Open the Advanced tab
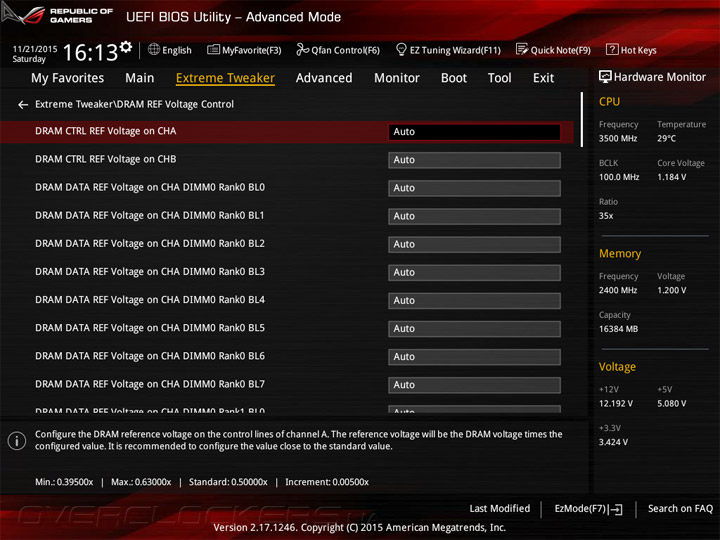This screenshot has width=720, height=540. tap(324, 78)
